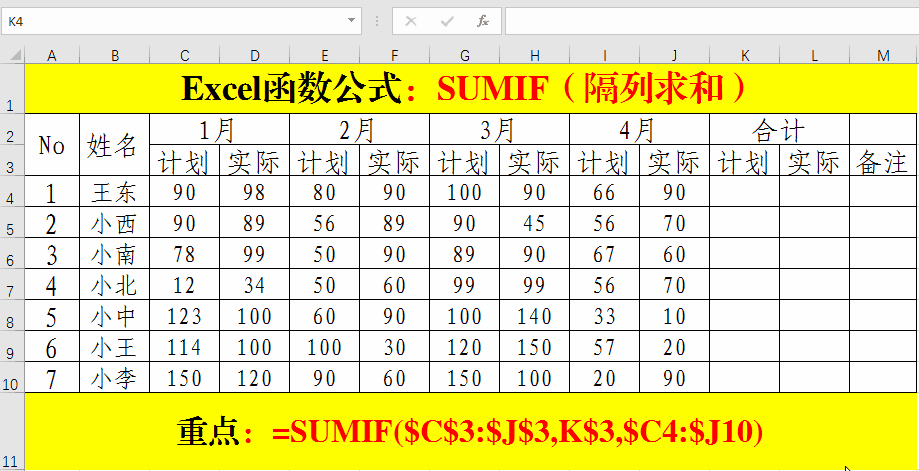Expand the Name Box dropdown arrow

(351, 21)
